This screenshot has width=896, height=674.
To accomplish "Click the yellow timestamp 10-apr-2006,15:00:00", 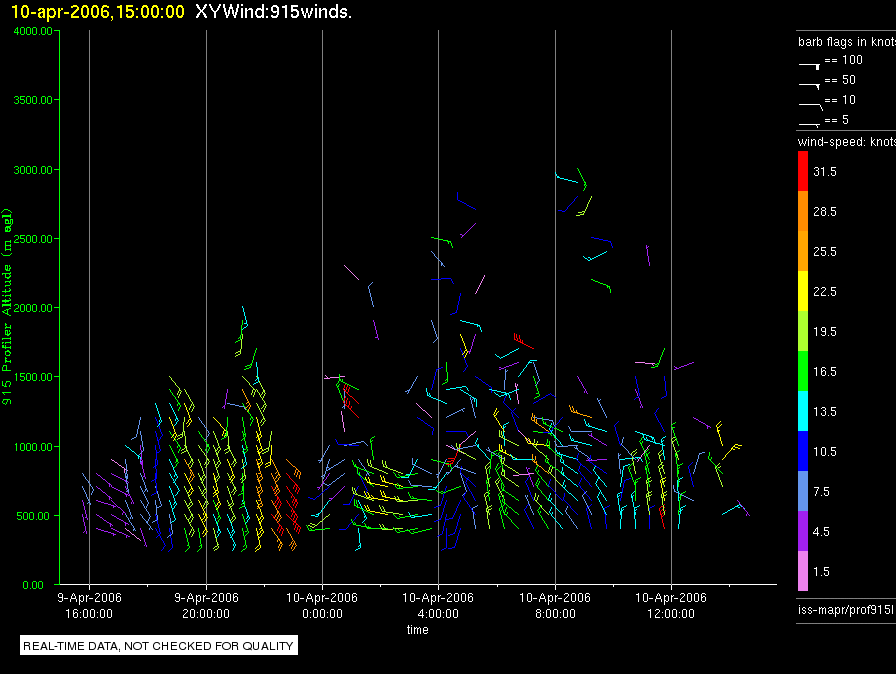I will tap(98, 11).
